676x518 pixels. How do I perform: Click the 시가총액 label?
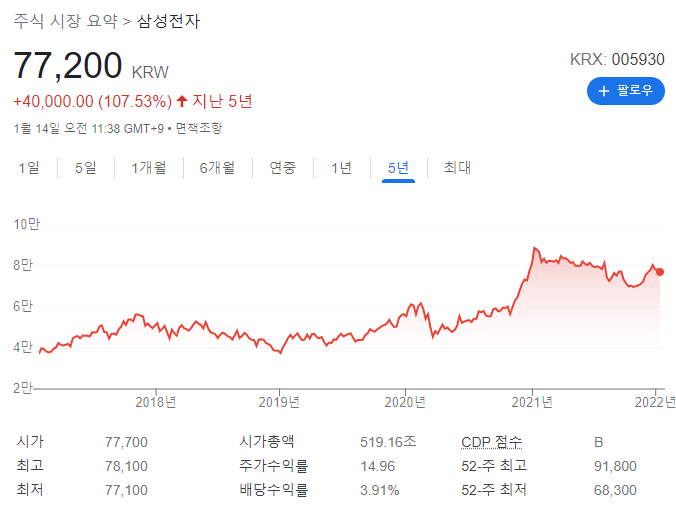tap(267, 442)
